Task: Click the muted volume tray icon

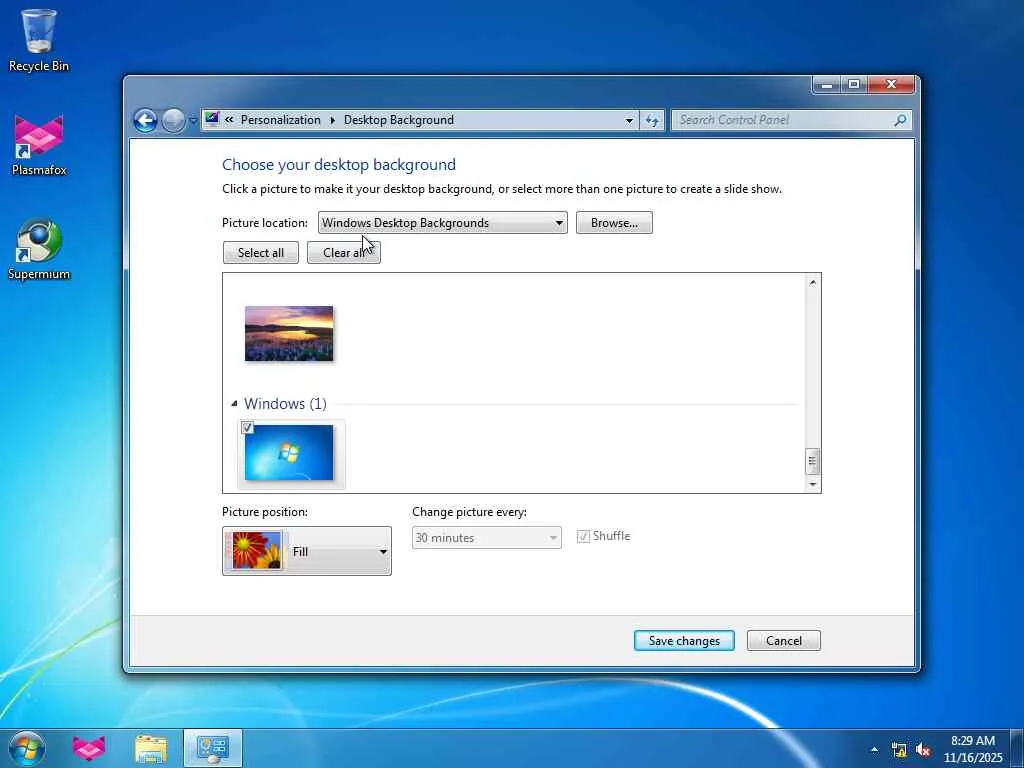Action: pos(923,750)
